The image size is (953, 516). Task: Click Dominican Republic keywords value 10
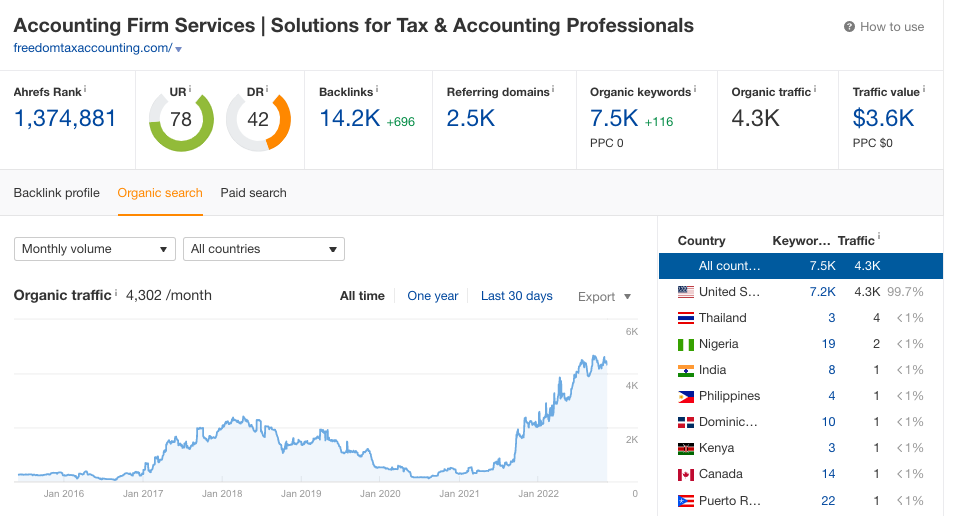828,422
